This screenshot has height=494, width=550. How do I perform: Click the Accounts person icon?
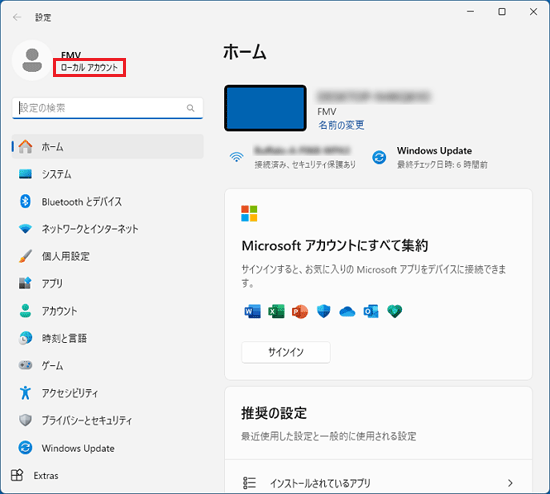coord(25,311)
